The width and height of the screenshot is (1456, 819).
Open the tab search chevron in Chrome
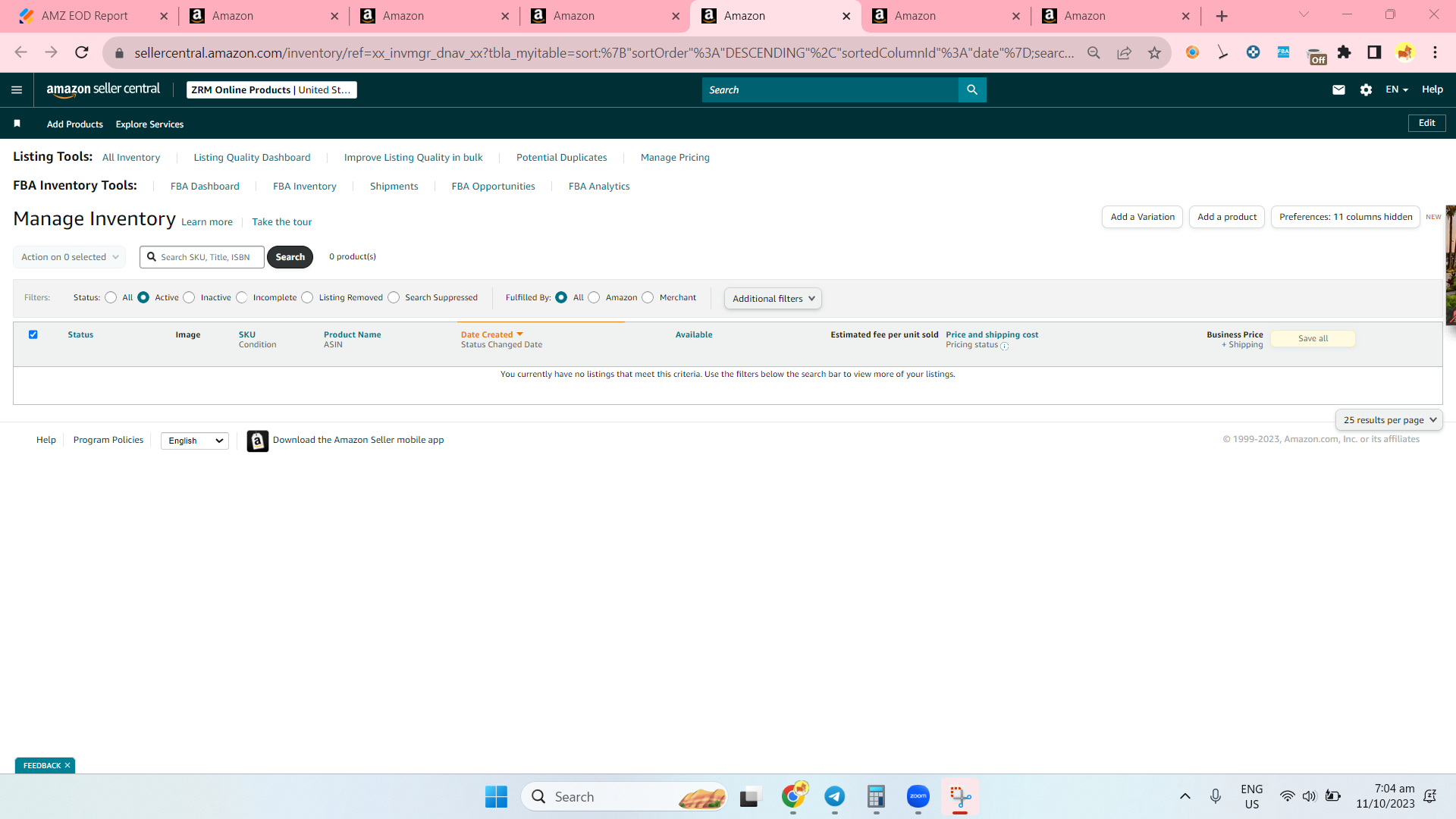(1304, 15)
